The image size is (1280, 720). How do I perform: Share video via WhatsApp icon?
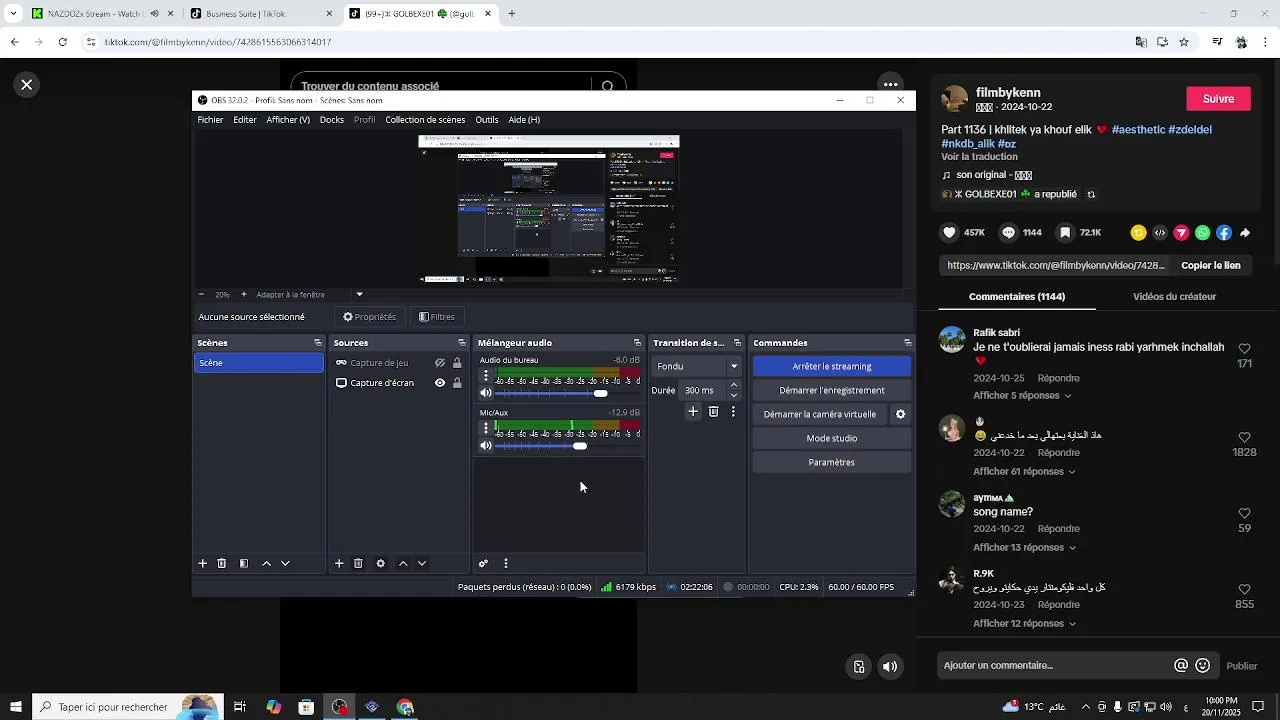click(x=1202, y=233)
